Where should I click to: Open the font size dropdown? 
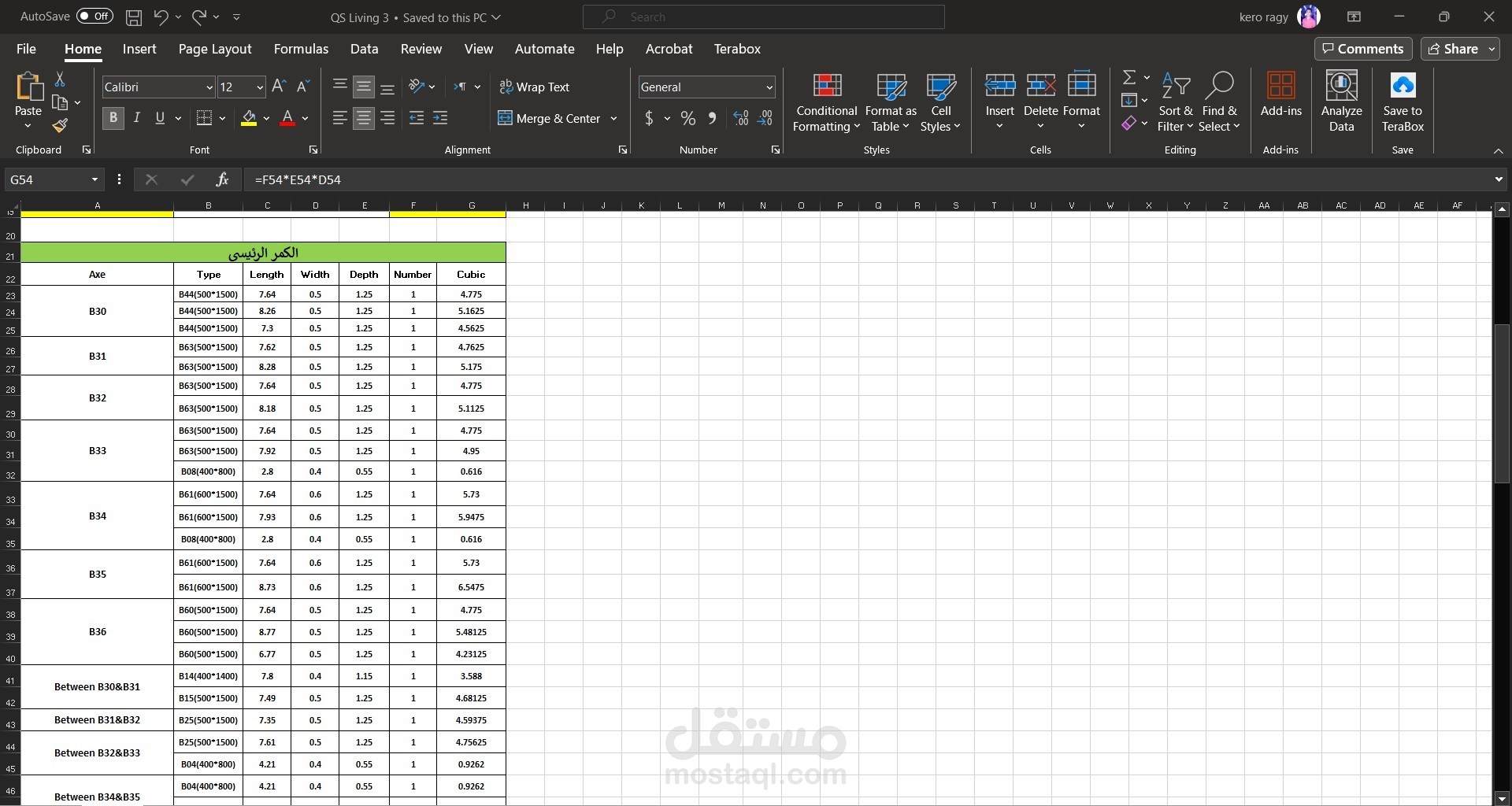pos(259,87)
